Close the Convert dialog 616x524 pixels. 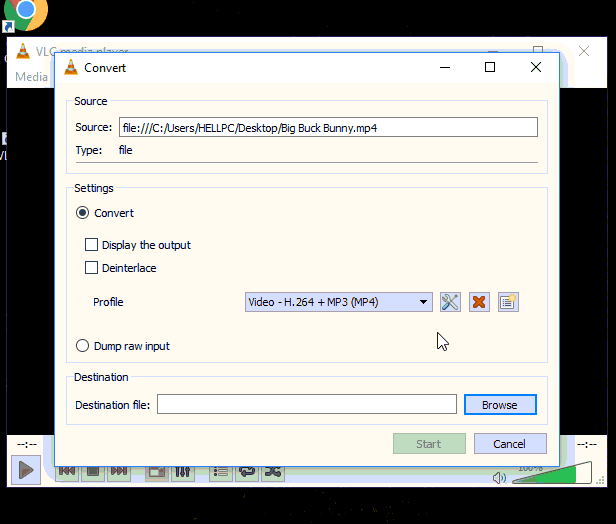536,68
